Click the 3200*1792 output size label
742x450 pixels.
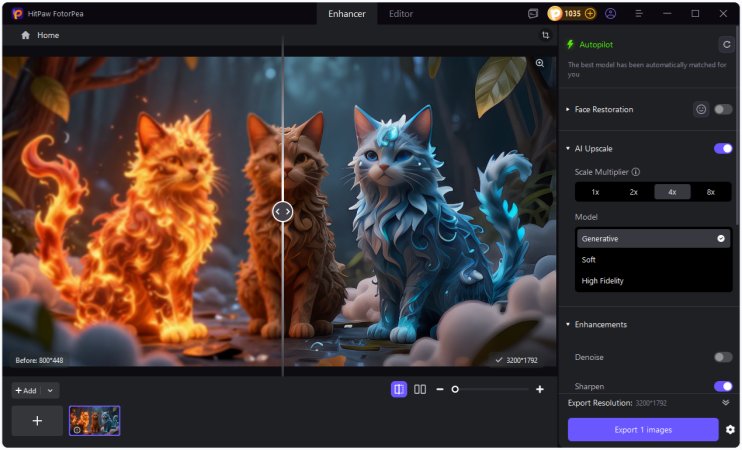[521, 361]
